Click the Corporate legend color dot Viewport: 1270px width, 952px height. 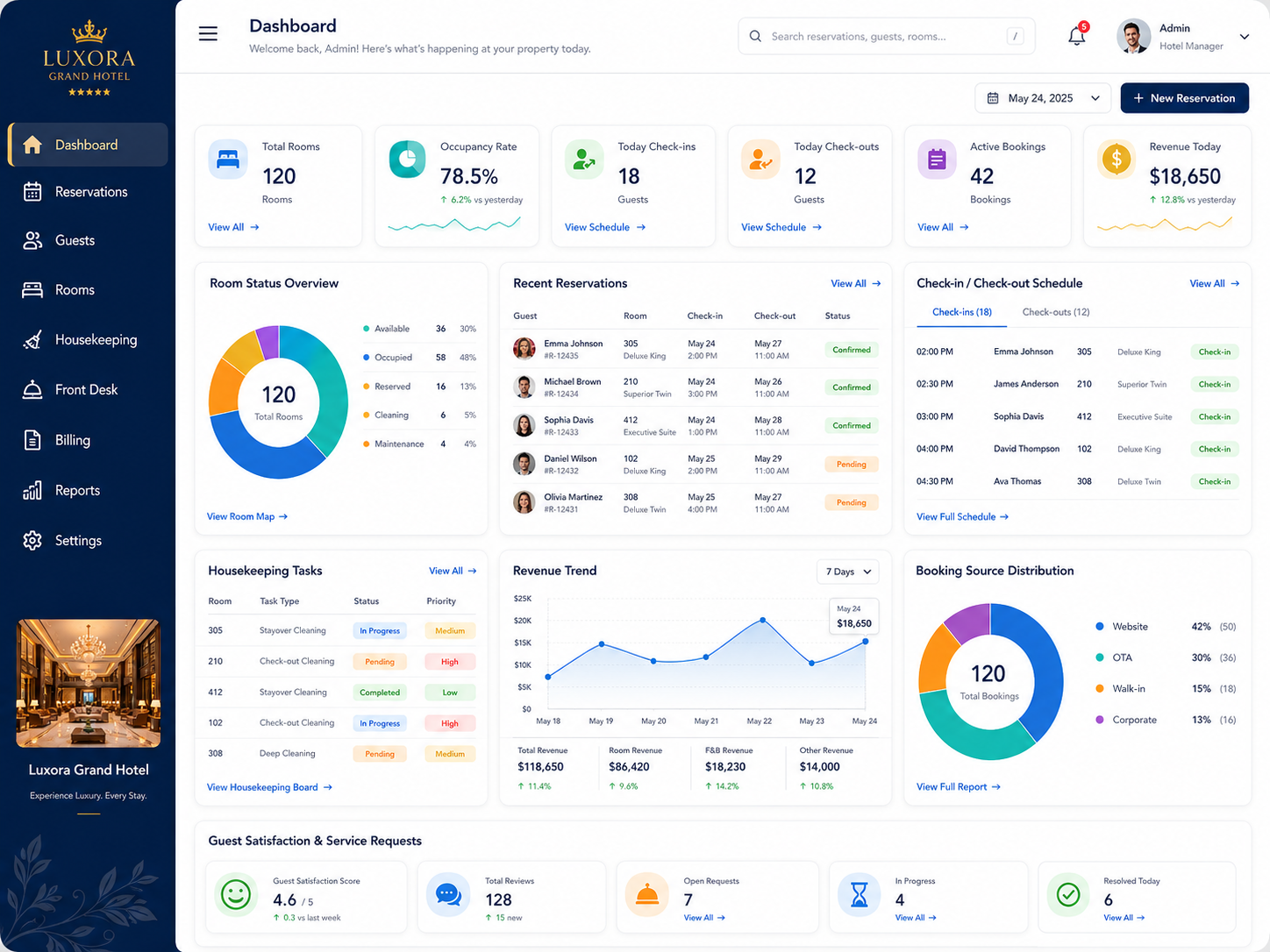coord(1100,720)
